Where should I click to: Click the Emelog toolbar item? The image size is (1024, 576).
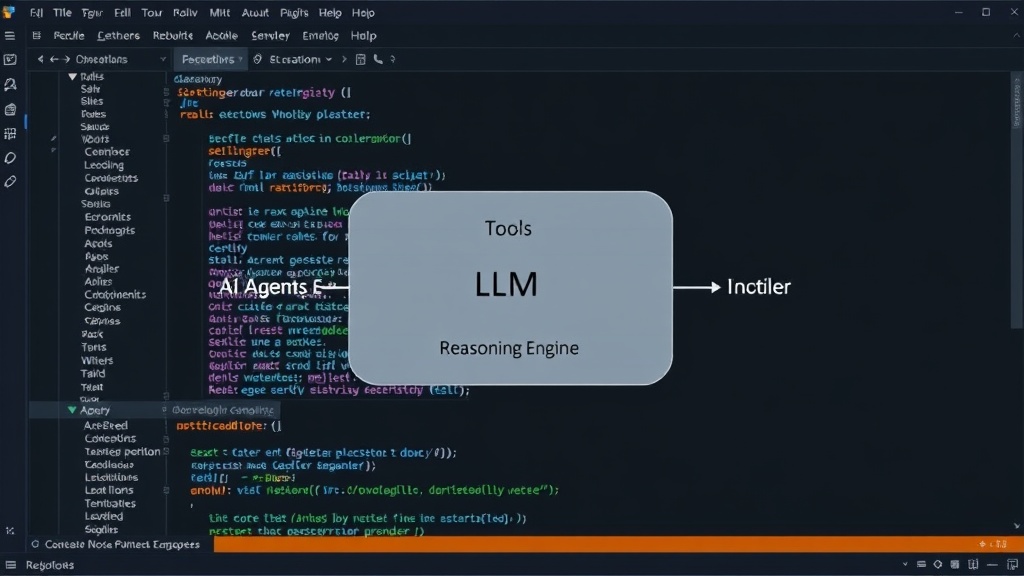click(x=320, y=36)
